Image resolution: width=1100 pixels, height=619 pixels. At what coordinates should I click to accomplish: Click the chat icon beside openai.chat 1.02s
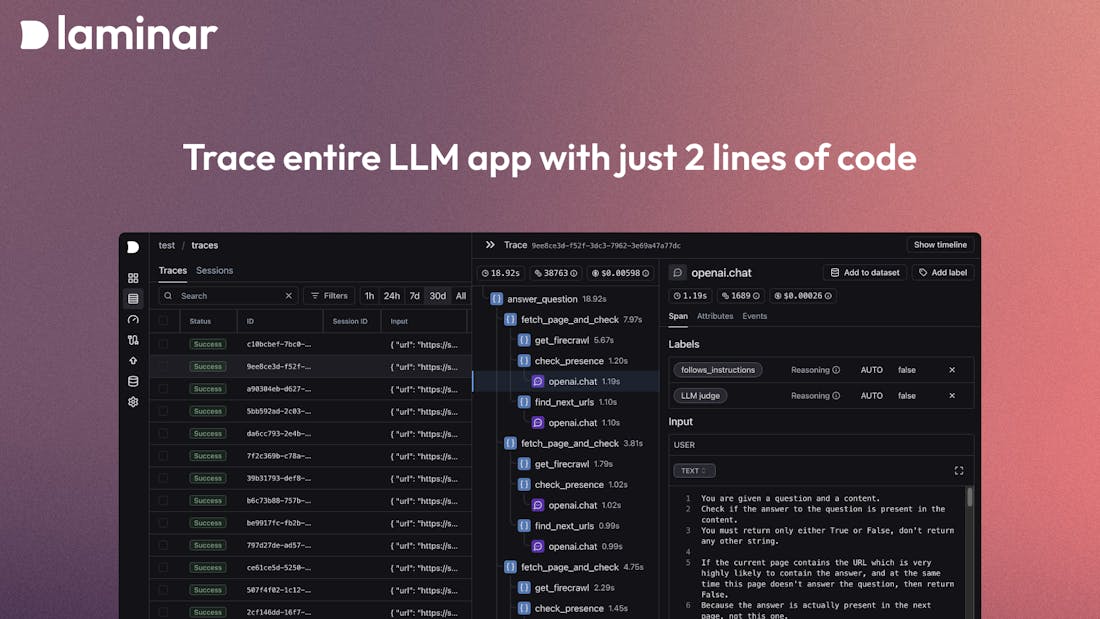(537, 505)
